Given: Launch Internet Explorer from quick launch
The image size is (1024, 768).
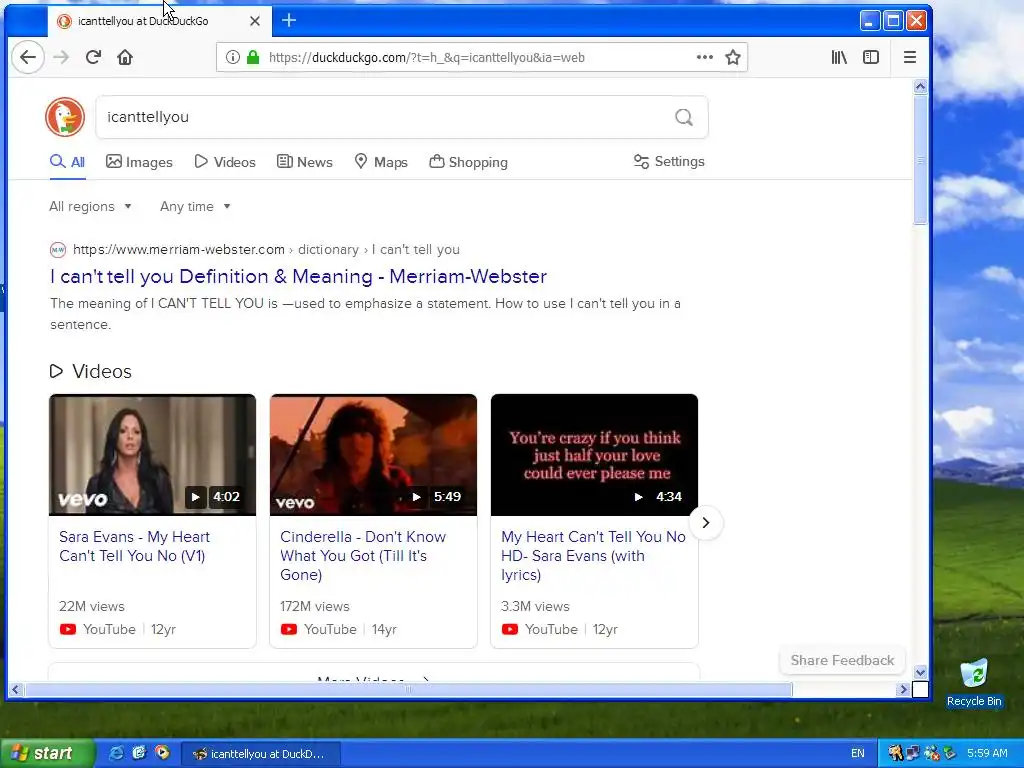Looking at the screenshot, I should 116,753.
